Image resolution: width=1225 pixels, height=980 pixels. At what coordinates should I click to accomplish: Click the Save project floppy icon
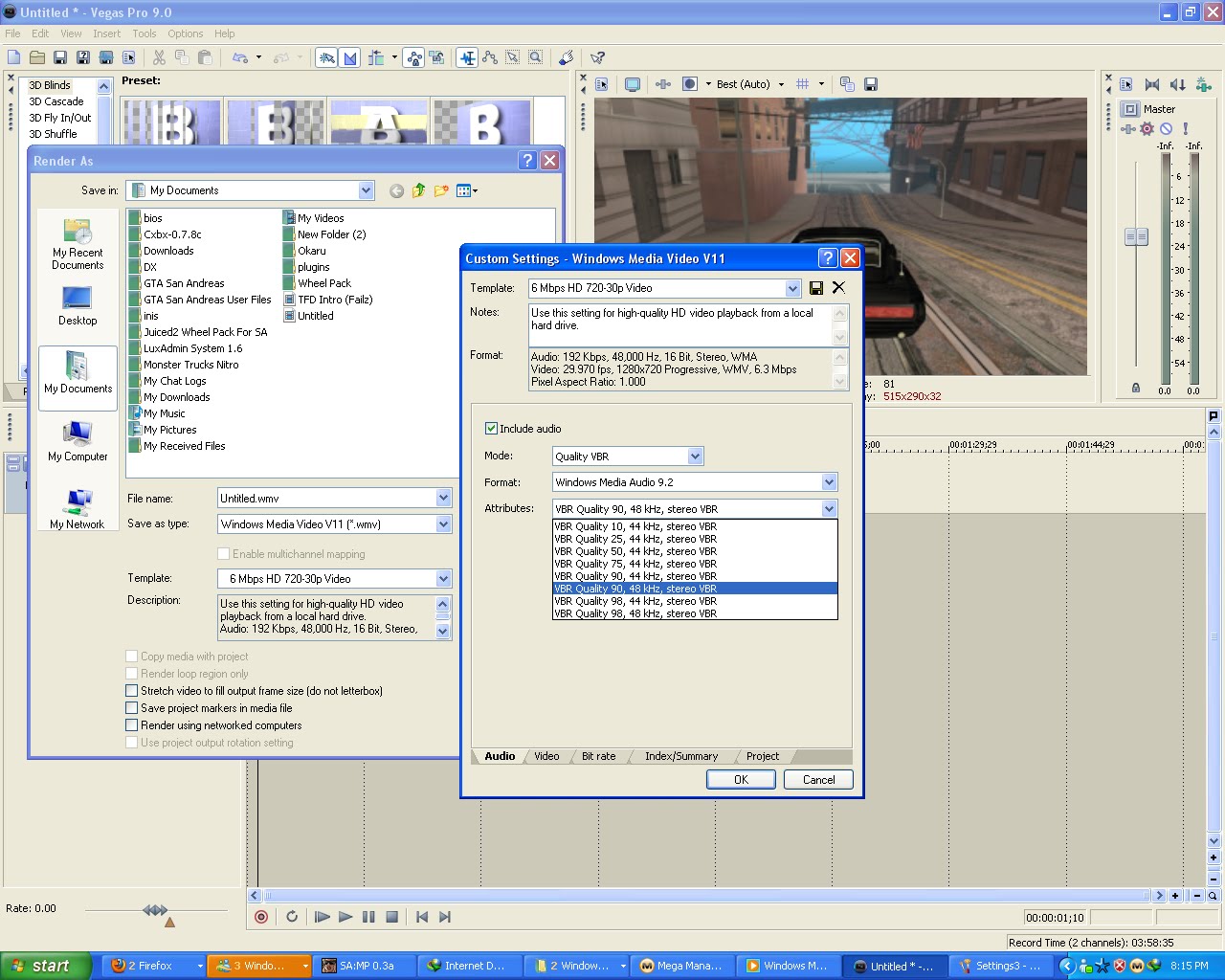point(60,58)
